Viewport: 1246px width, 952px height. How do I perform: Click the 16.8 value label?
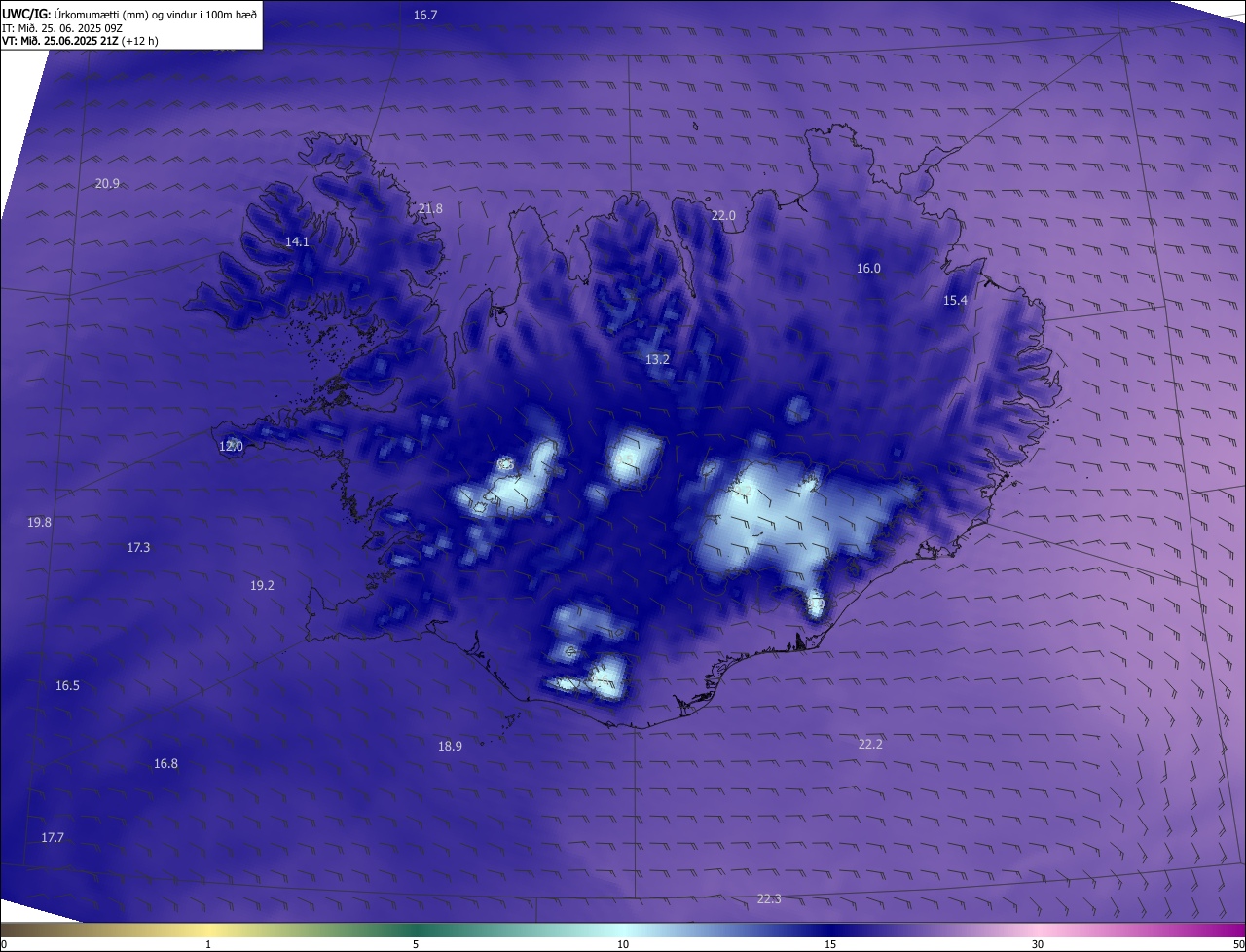(165, 763)
